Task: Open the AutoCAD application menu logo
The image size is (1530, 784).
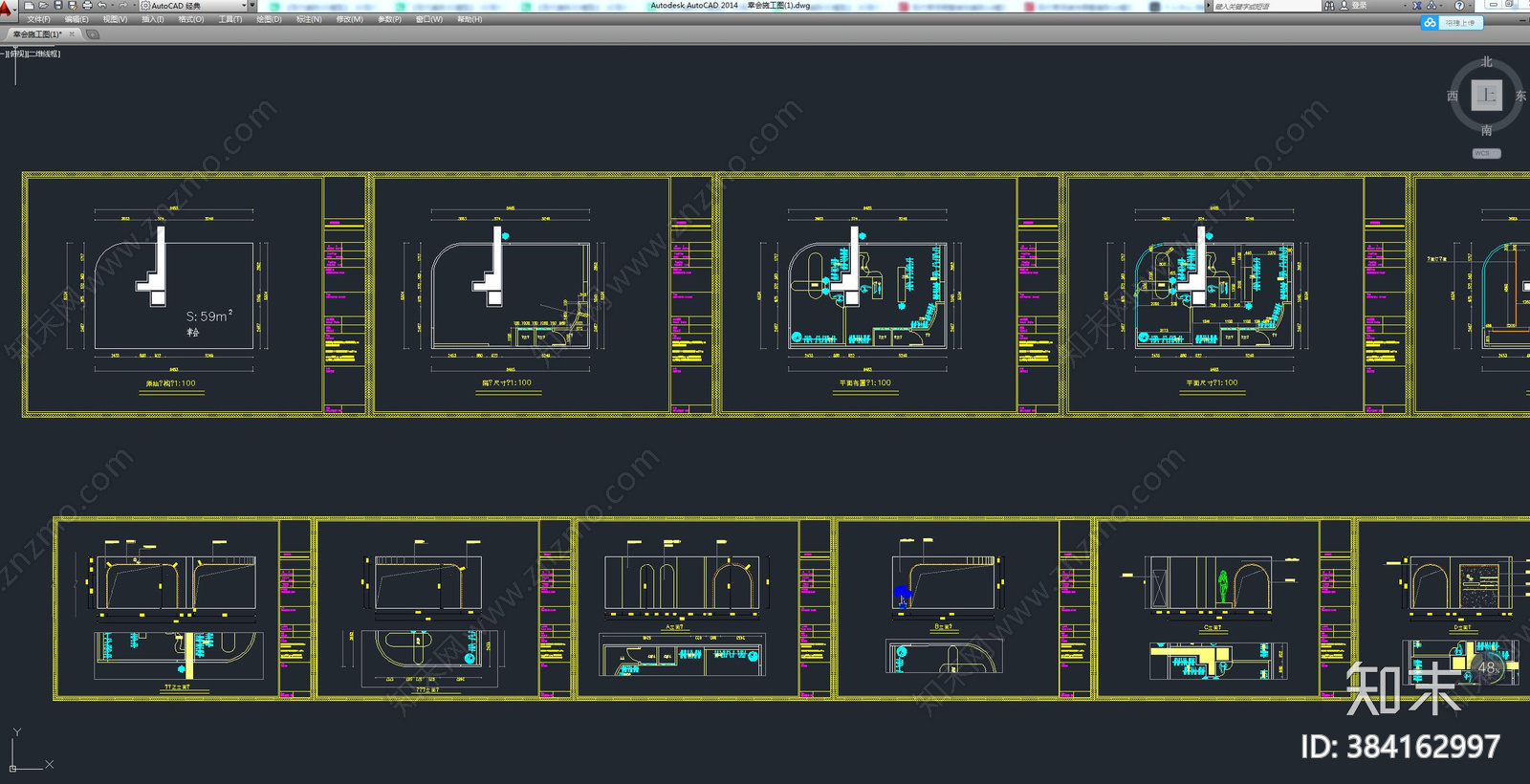Action: (6, 9)
